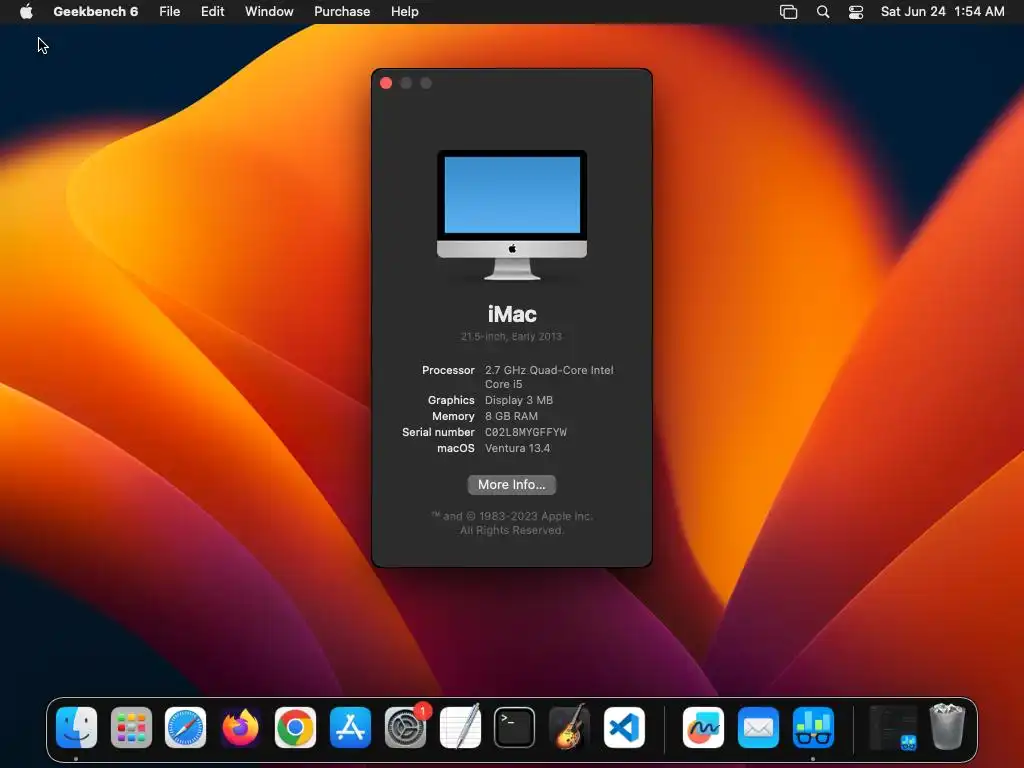1024x768 pixels.
Task: Click the Graphics label
Action: click(x=451, y=400)
